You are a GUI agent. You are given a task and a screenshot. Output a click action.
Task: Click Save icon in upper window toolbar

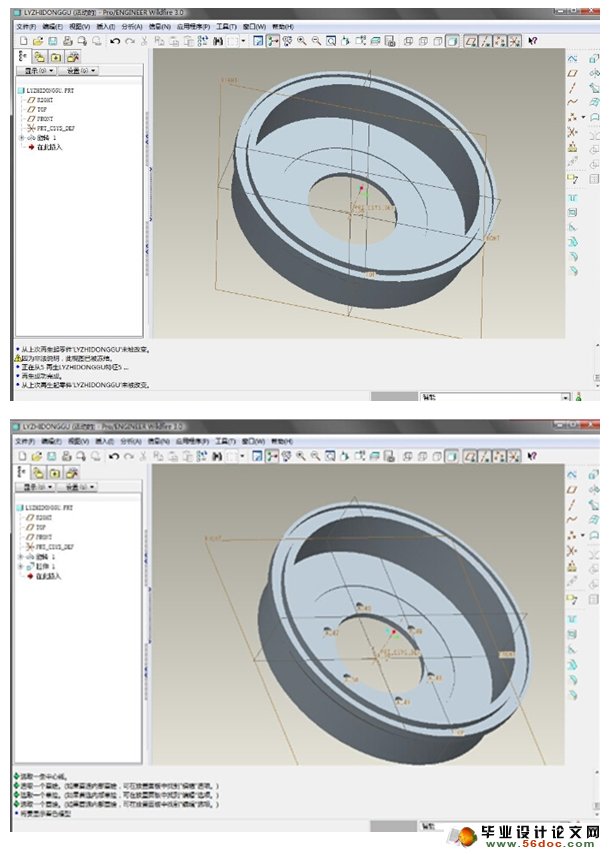click(x=53, y=41)
